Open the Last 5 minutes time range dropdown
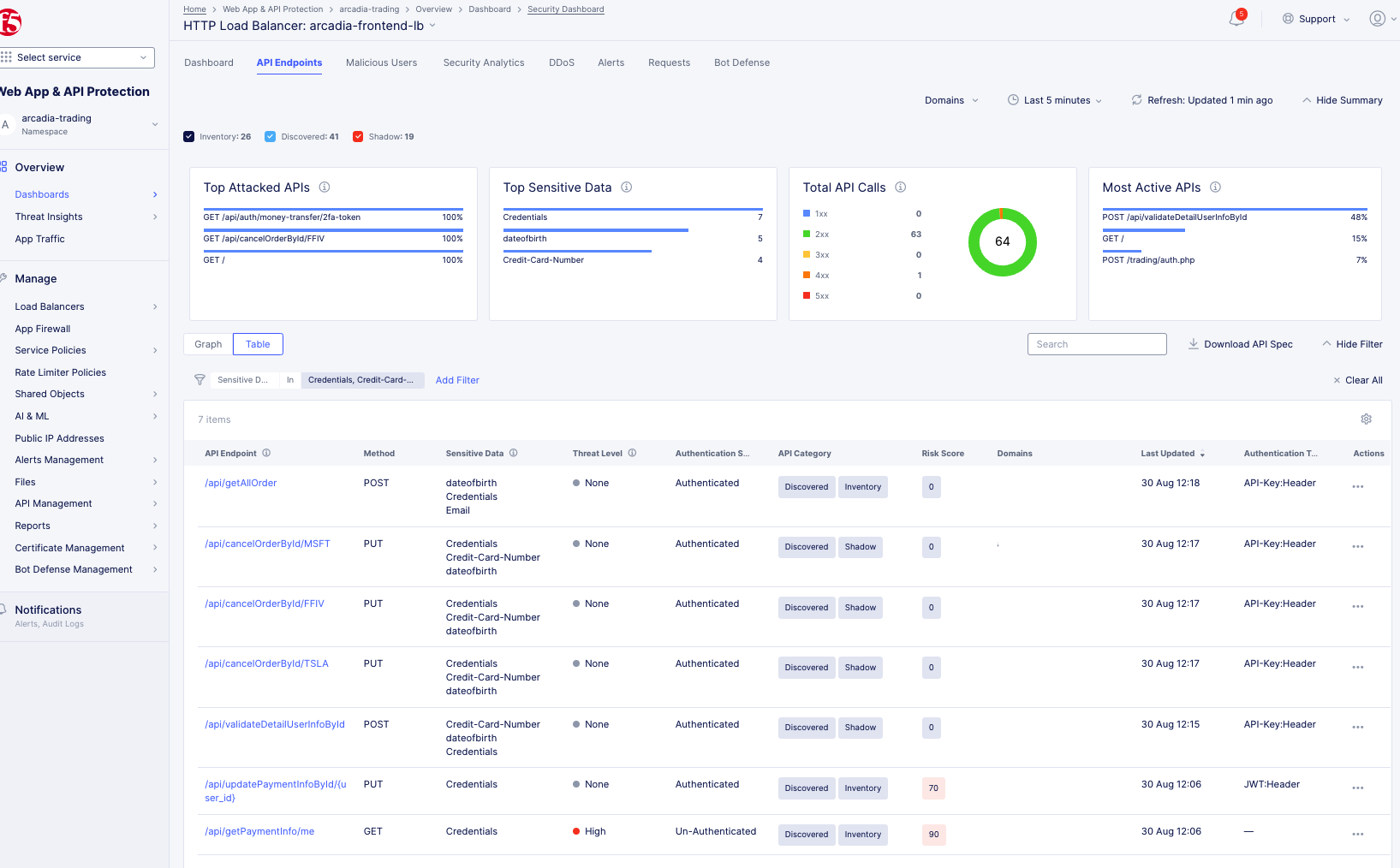The width and height of the screenshot is (1400, 868). click(1054, 99)
